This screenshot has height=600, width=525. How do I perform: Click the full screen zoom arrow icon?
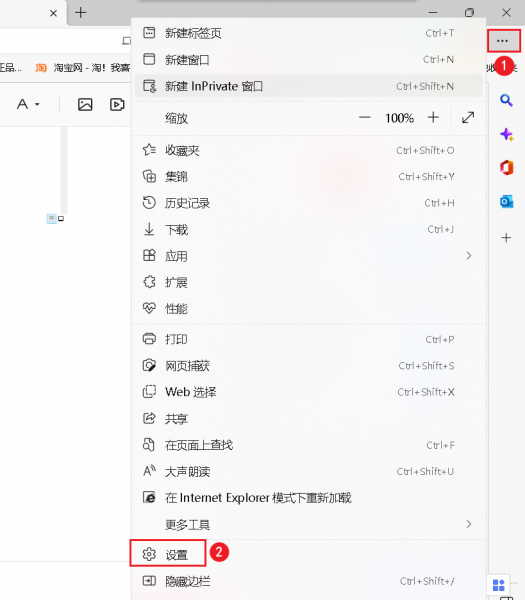coord(468,117)
